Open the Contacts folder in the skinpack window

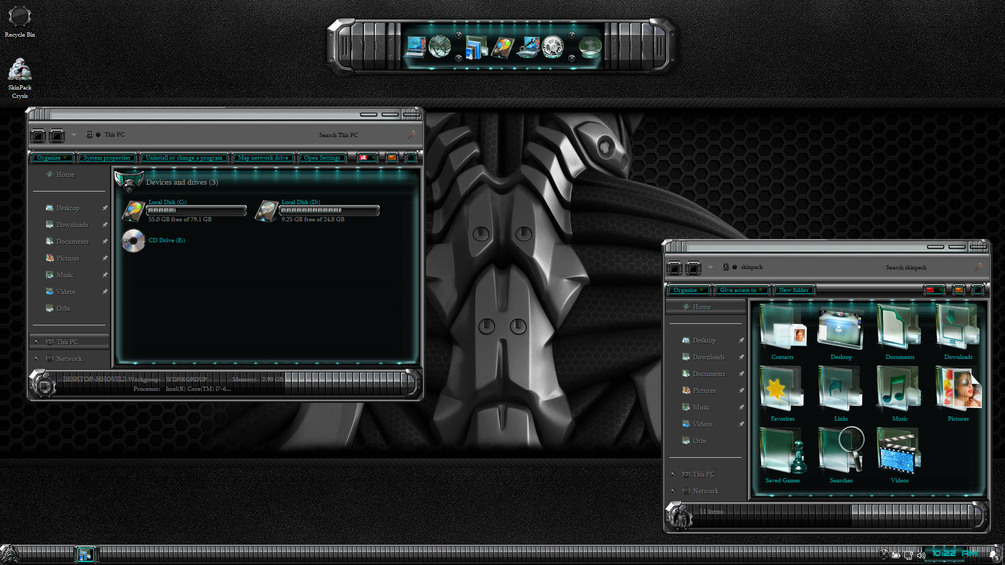[782, 332]
